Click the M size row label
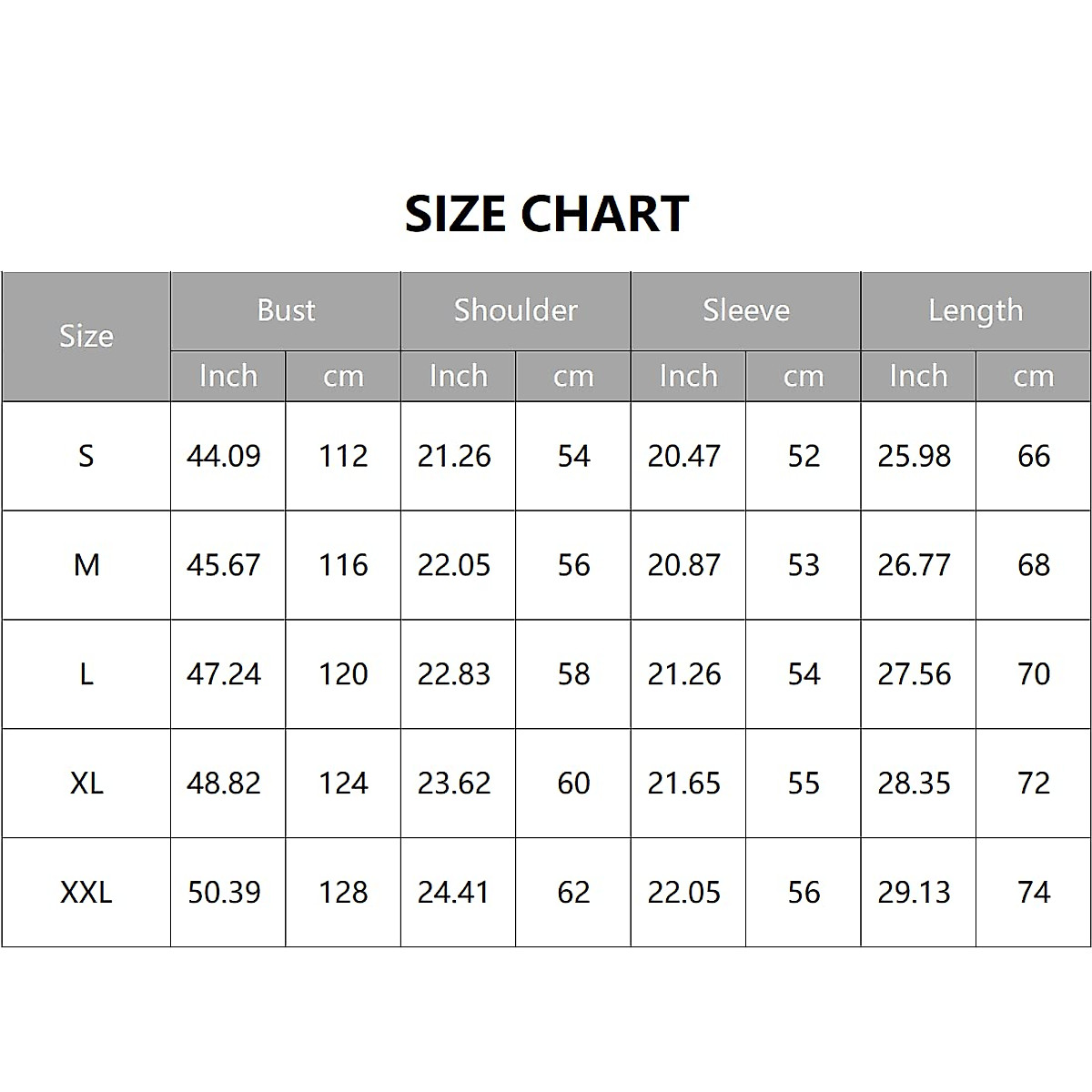1092x1092 pixels. (86, 565)
